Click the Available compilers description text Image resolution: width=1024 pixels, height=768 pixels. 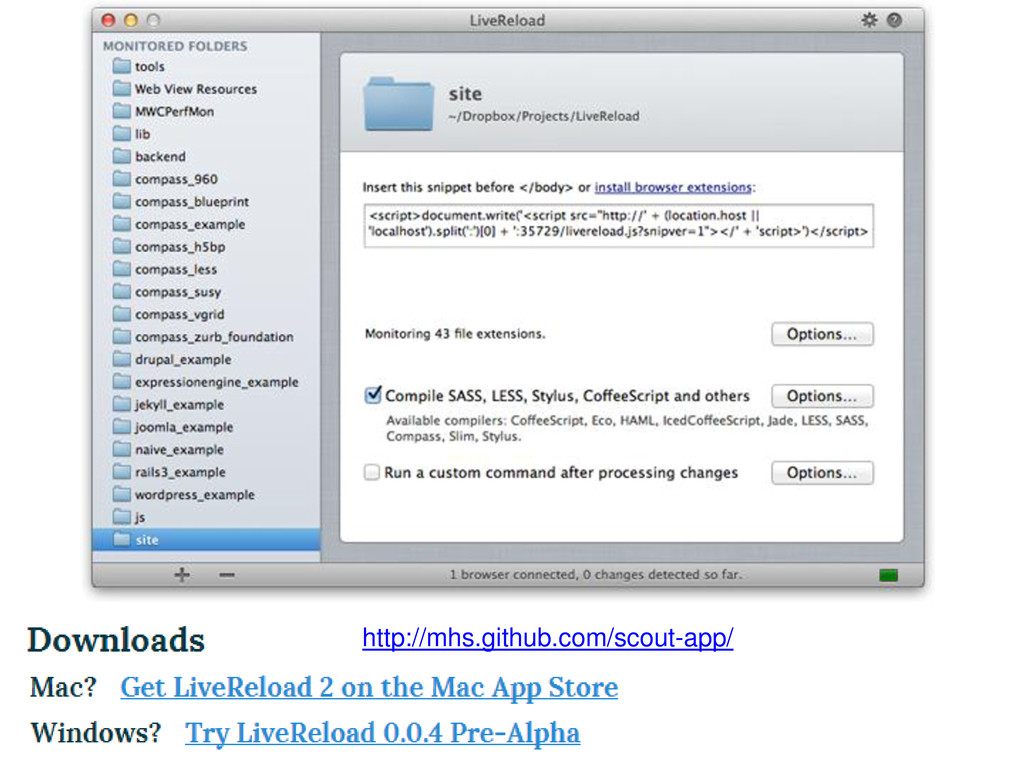627,428
